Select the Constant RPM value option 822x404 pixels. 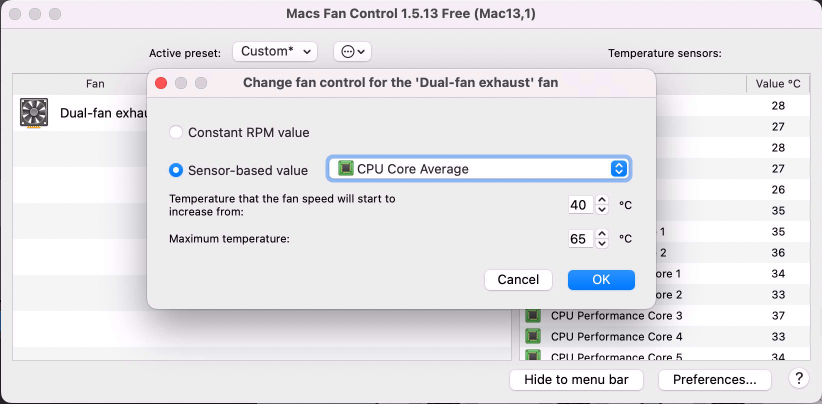coord(177,132)
